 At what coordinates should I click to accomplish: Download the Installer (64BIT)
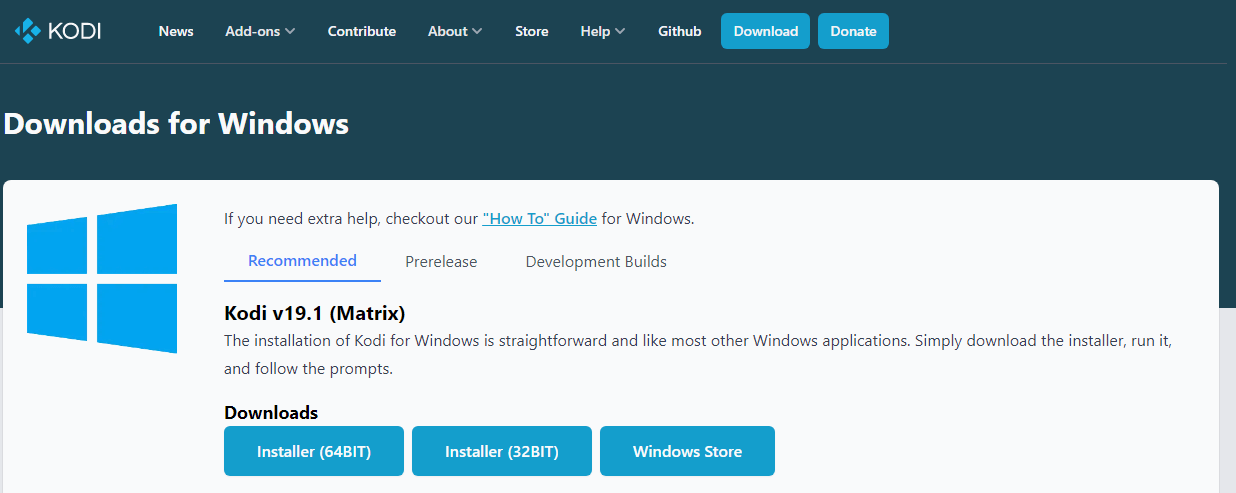coord(314,451)
